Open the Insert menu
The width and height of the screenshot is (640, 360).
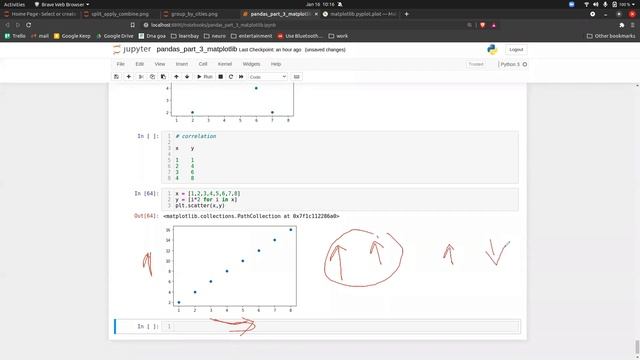(x=182, y=64)
